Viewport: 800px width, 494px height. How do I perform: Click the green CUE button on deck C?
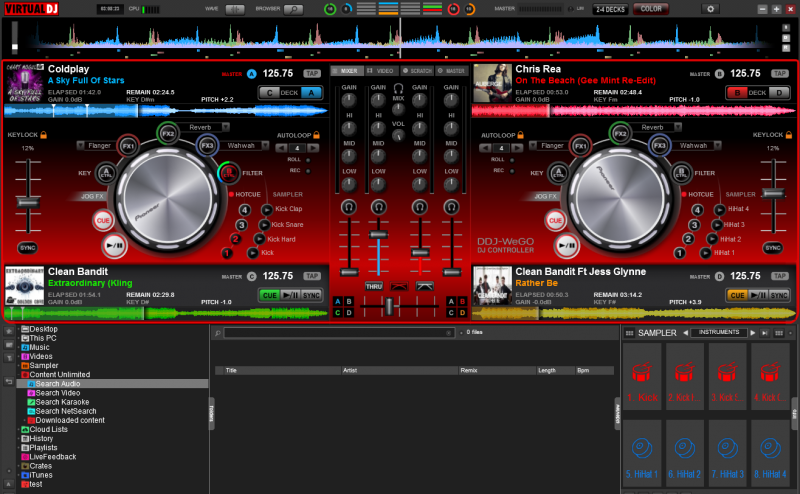coord(269,295)
